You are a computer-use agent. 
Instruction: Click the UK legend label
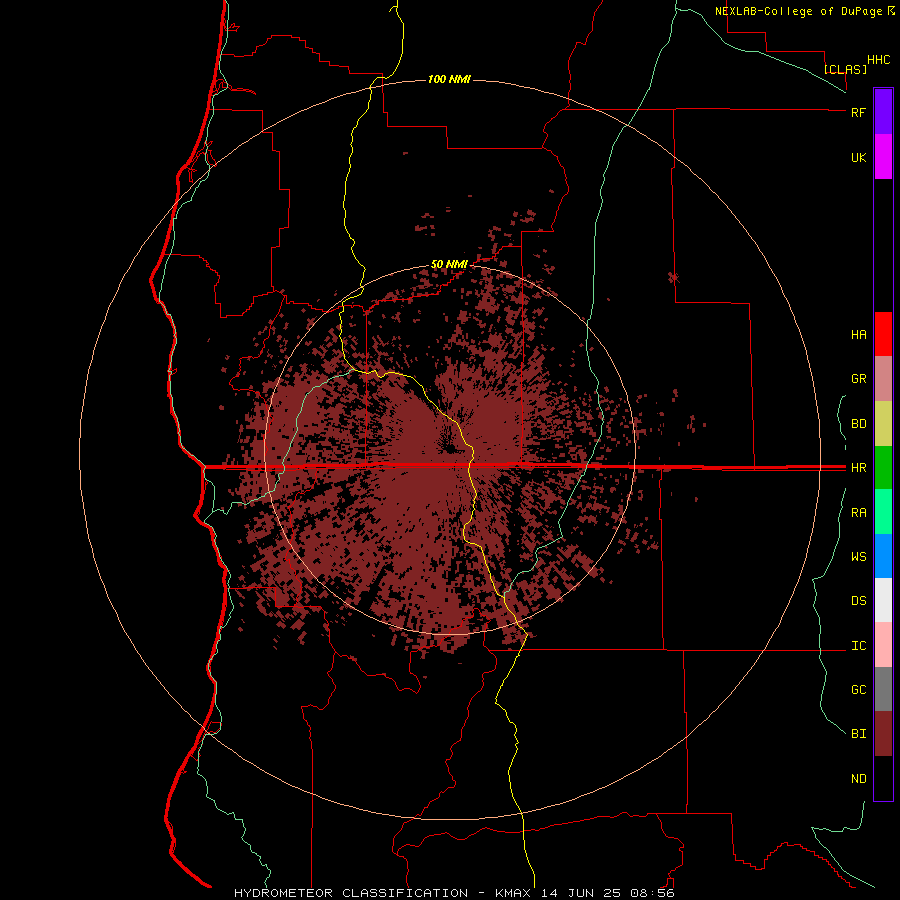(x=858, y=158)
